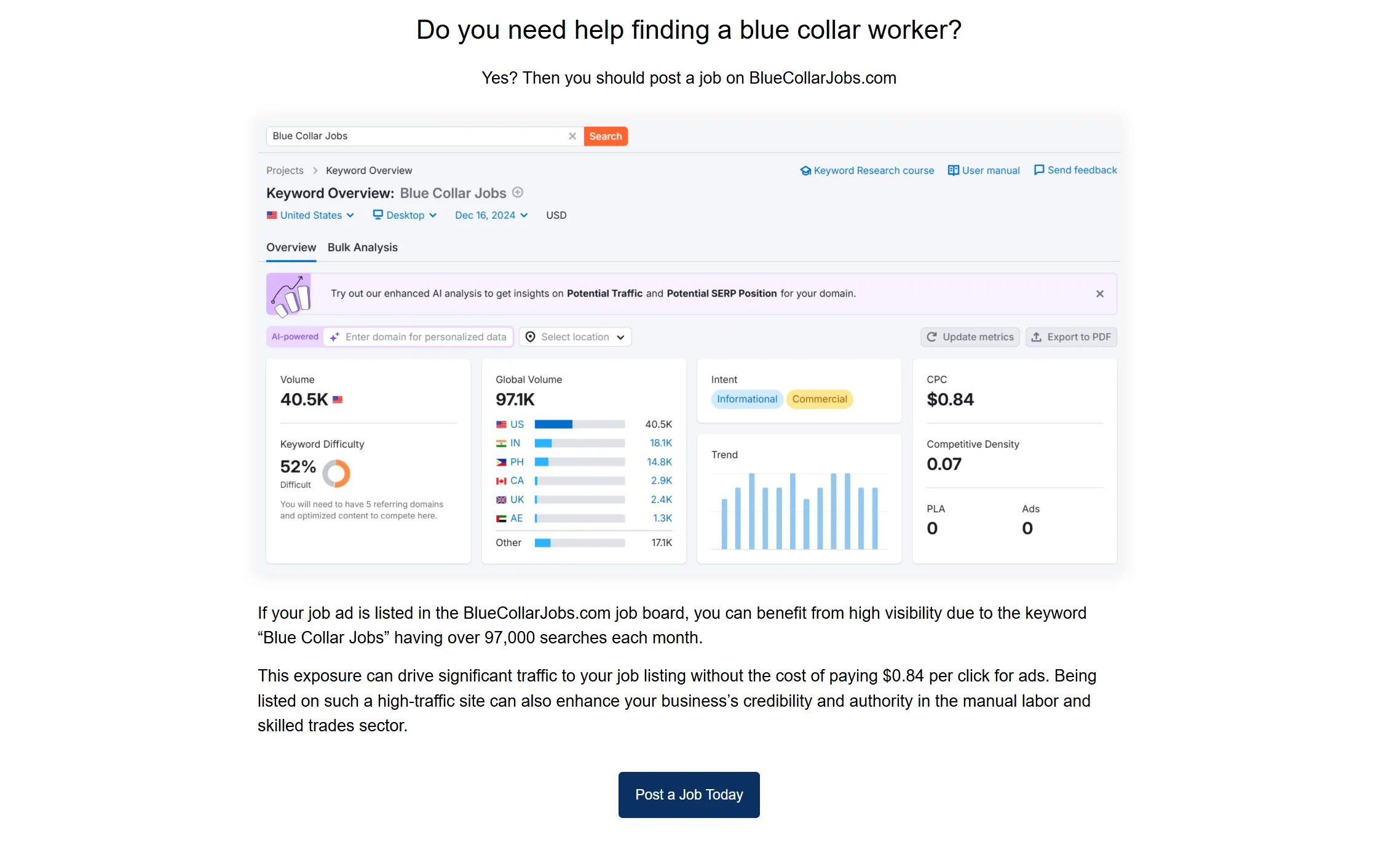Click the Update metrics refresh button
This screenshot has width=1400, height=842.
pyautogui.click(x=970, y=337)
